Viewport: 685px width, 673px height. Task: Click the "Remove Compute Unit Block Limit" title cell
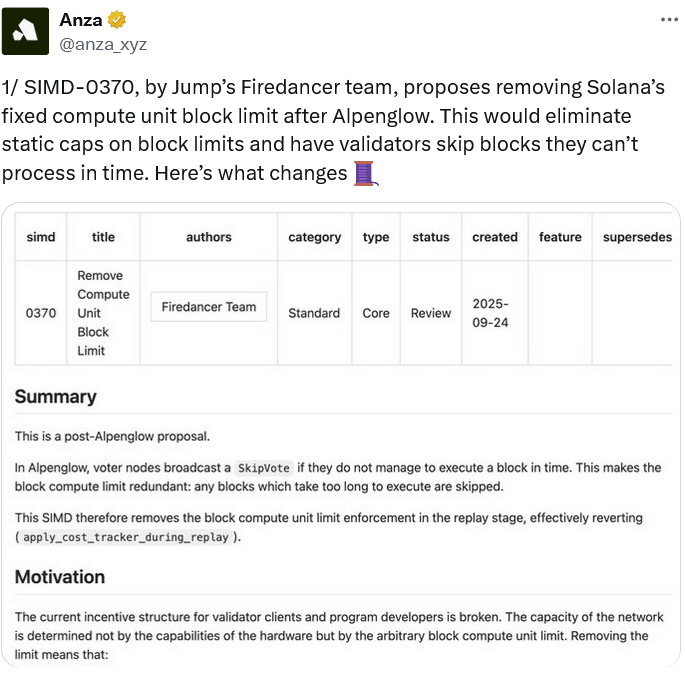click(x=103, y=313)
